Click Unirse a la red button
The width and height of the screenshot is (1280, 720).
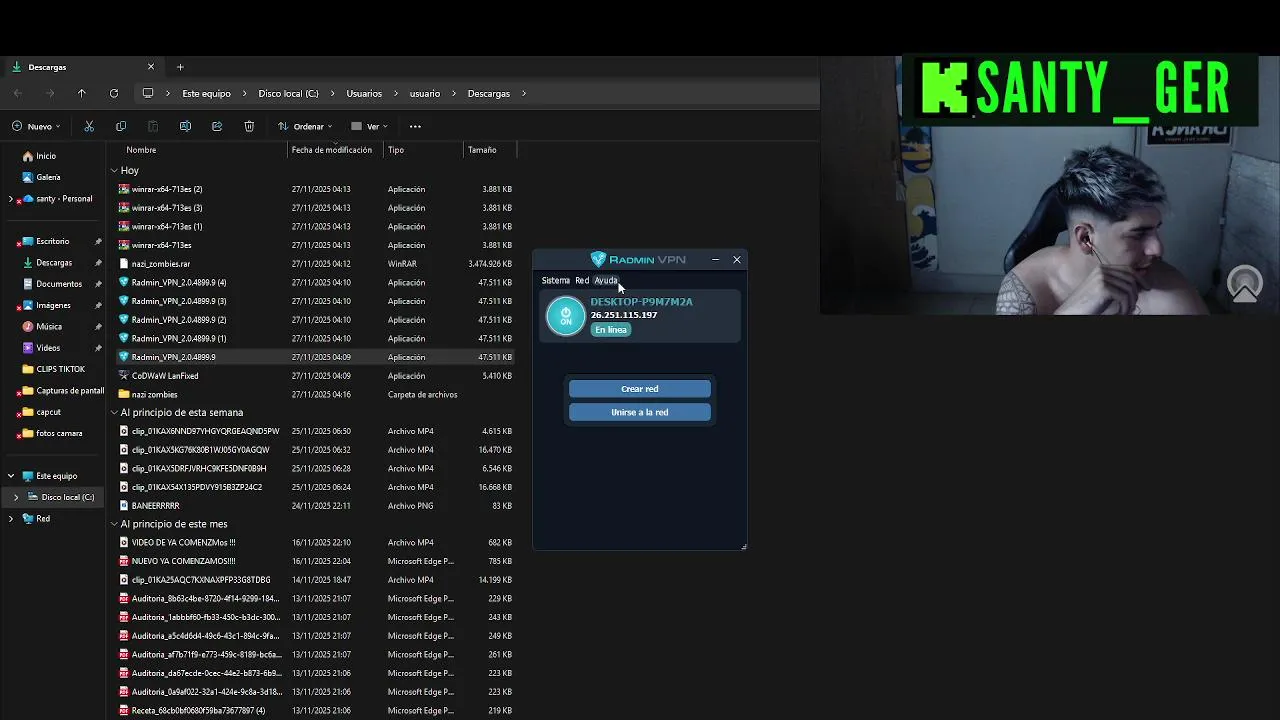(x=640, y=412)
